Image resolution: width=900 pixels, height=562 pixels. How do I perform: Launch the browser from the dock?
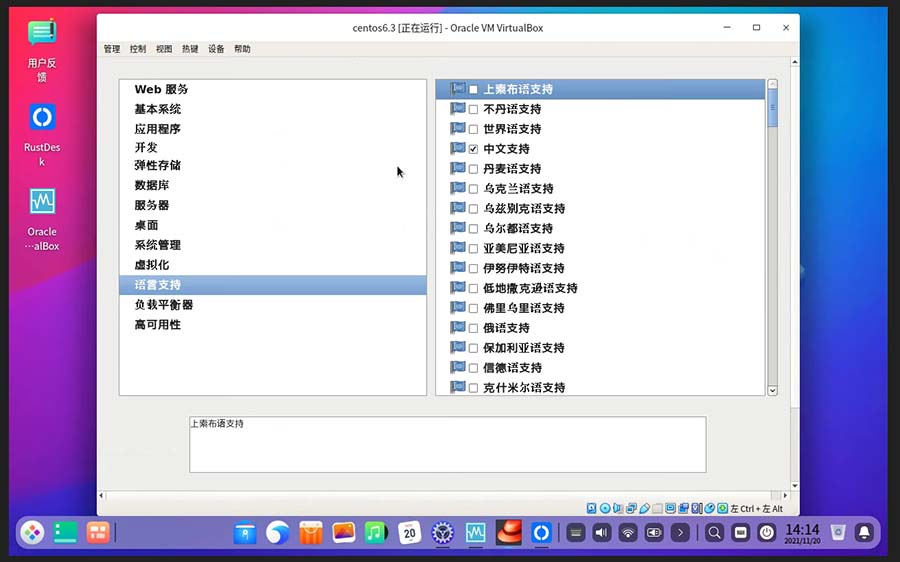tap(278, 533)
